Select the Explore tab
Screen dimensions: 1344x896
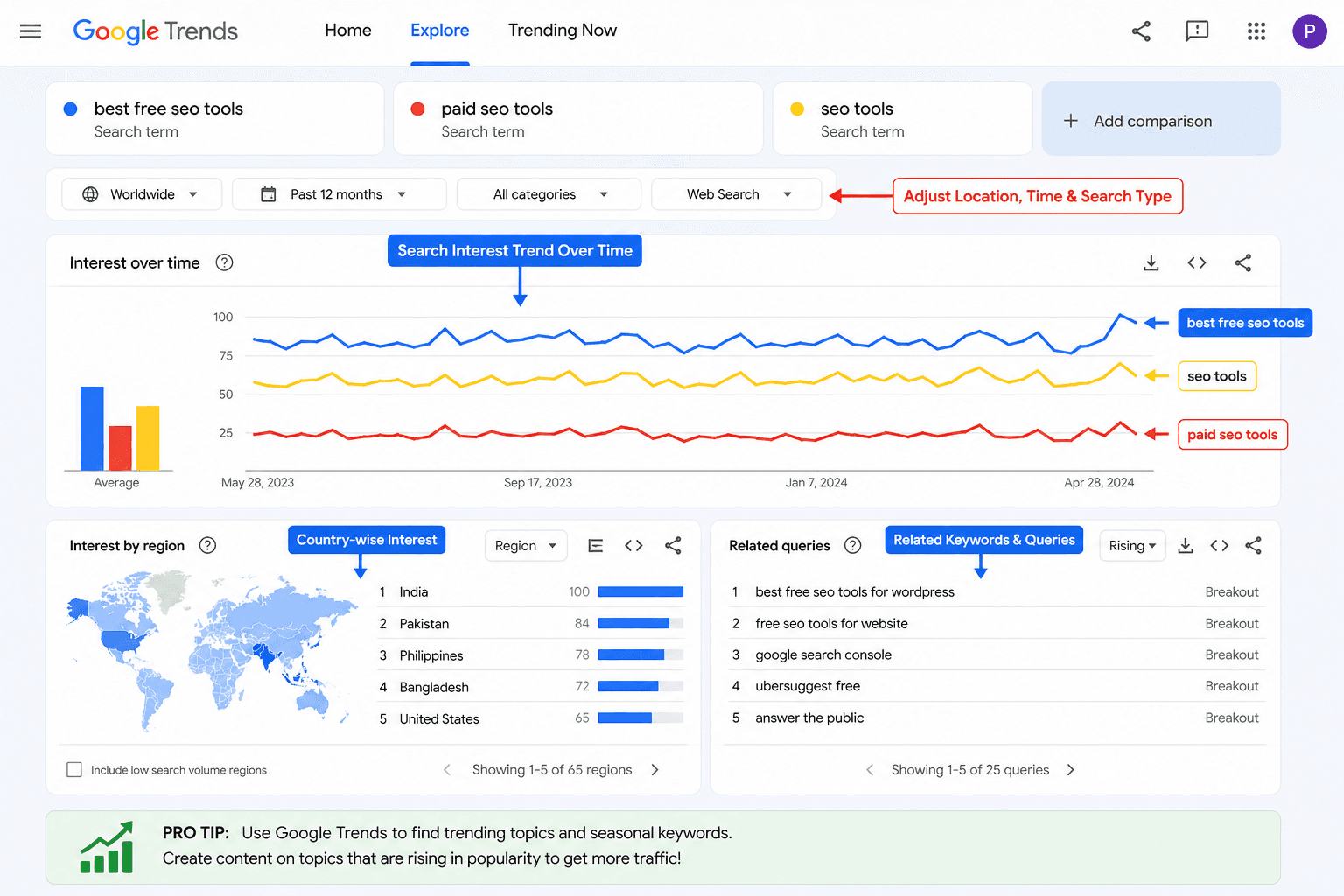[440, 31]
